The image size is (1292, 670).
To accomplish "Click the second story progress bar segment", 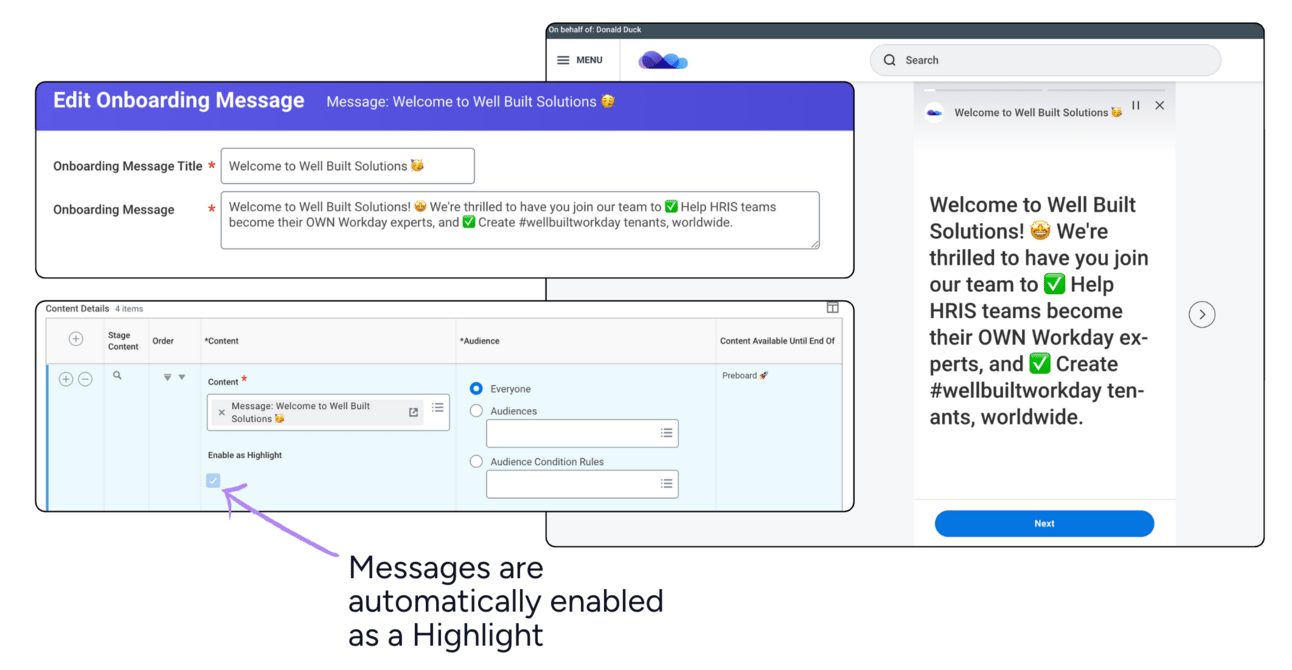I will 1106,90.
